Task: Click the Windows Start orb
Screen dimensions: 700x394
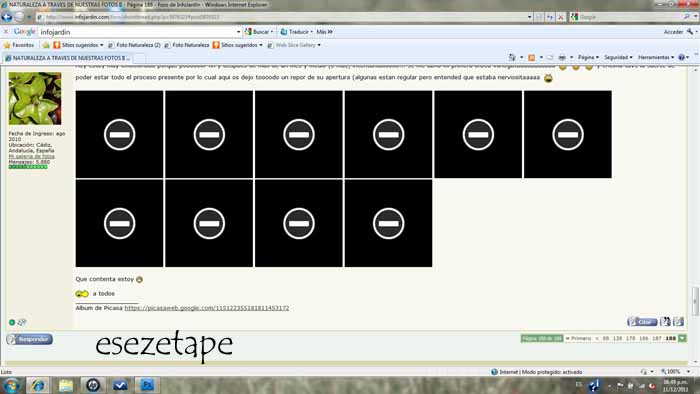Action: [11, 385]
